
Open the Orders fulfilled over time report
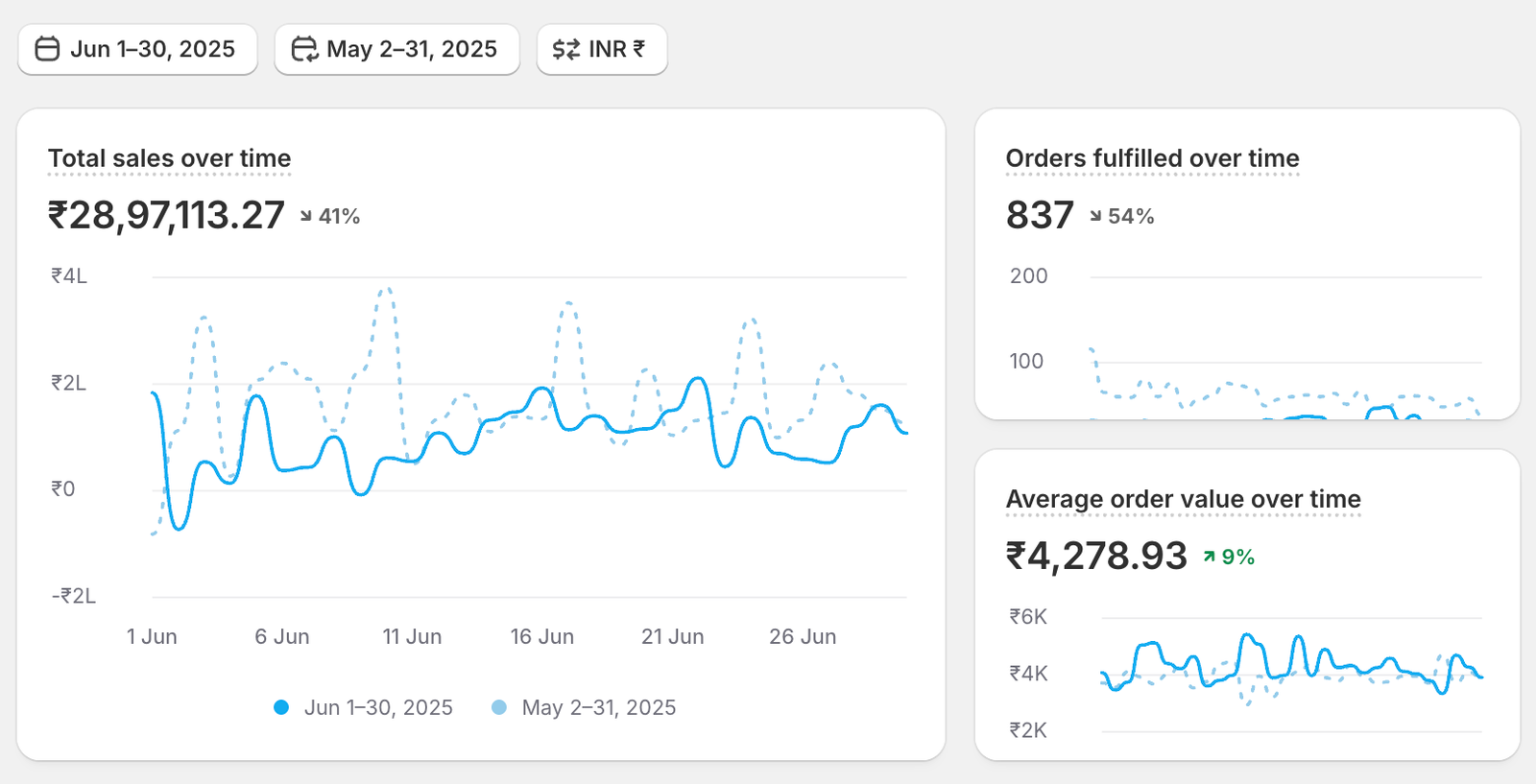click(1152, 158)
